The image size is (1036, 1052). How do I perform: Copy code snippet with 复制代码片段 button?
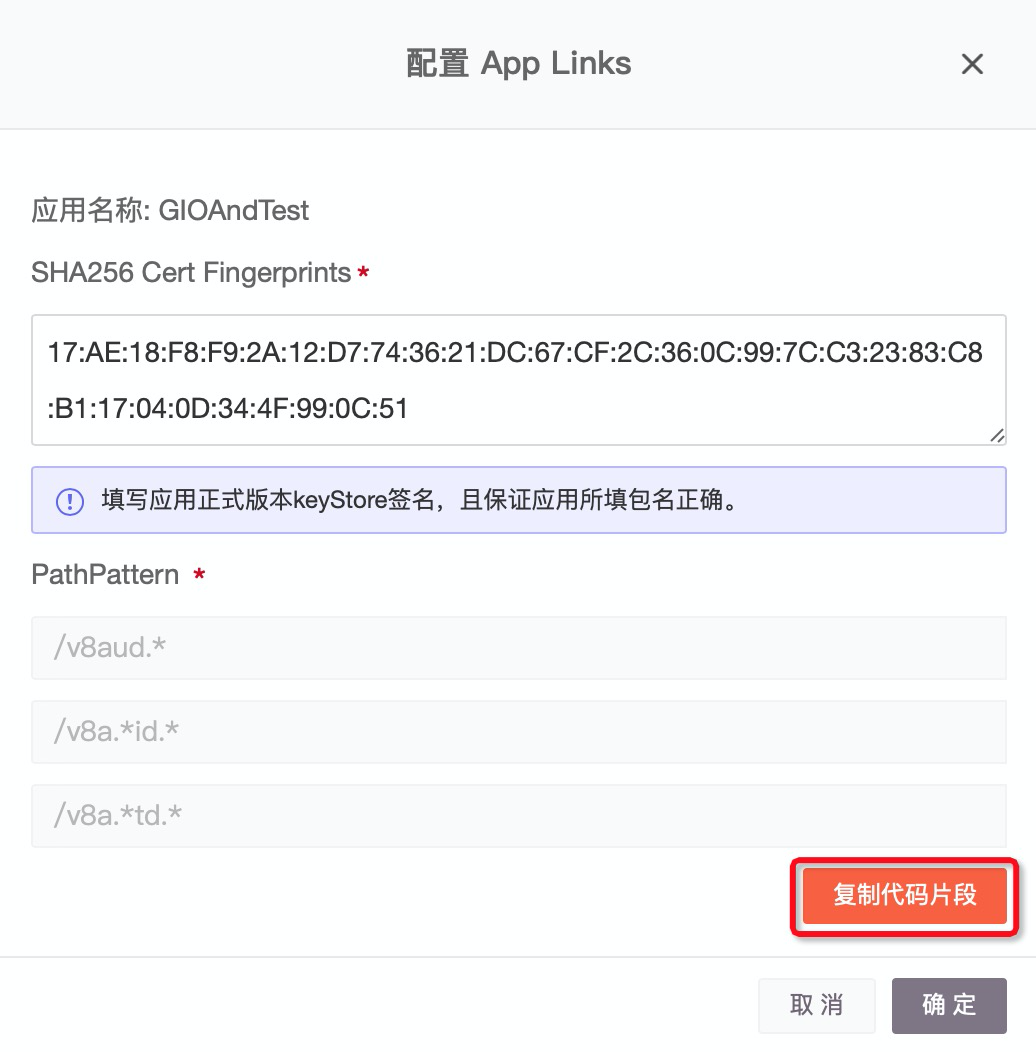[x=904, y=896]
